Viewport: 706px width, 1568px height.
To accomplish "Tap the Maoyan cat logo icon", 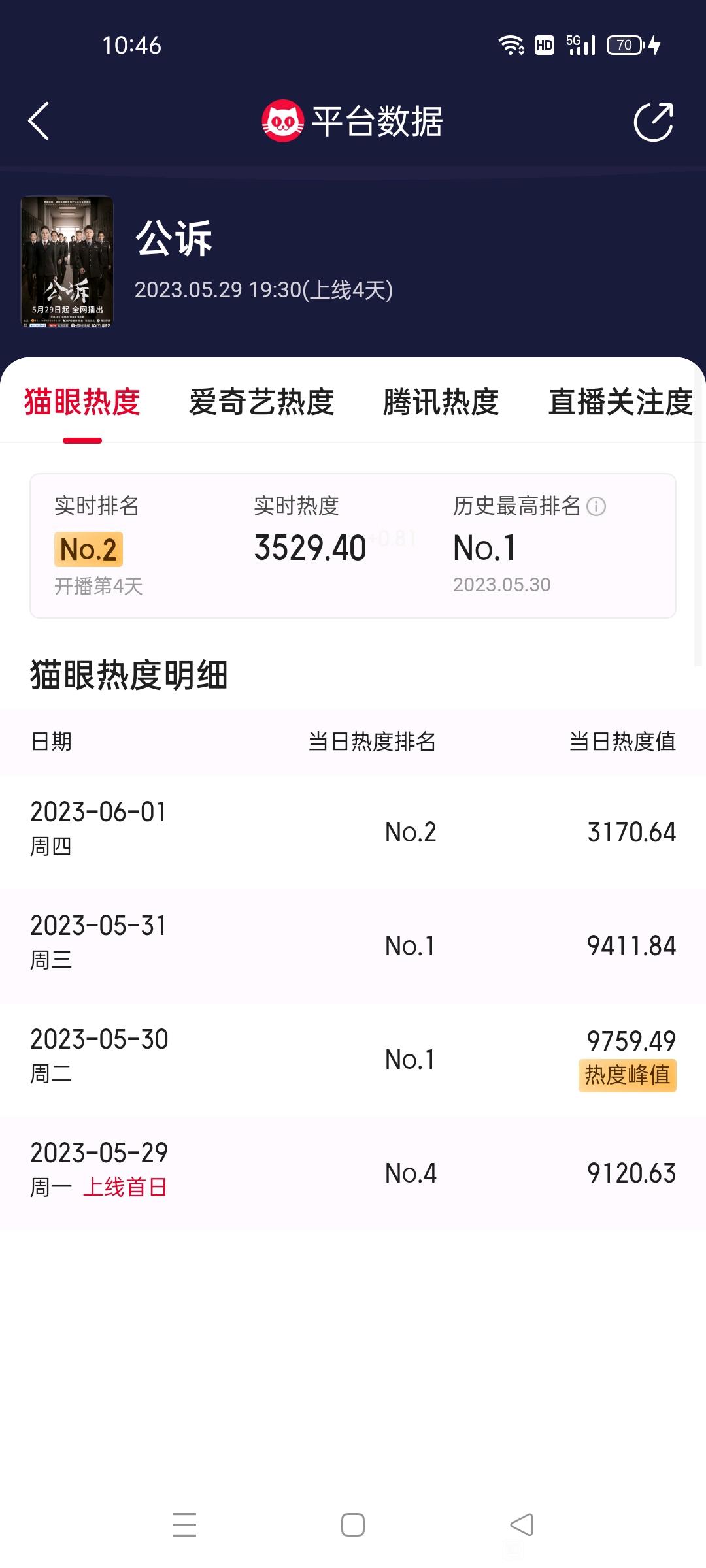I will (x=282, y=121).
